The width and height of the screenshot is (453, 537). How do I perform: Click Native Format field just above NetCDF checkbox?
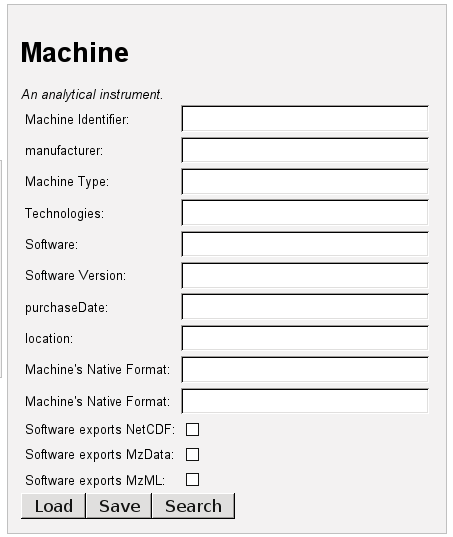click(x=305, y=401)
